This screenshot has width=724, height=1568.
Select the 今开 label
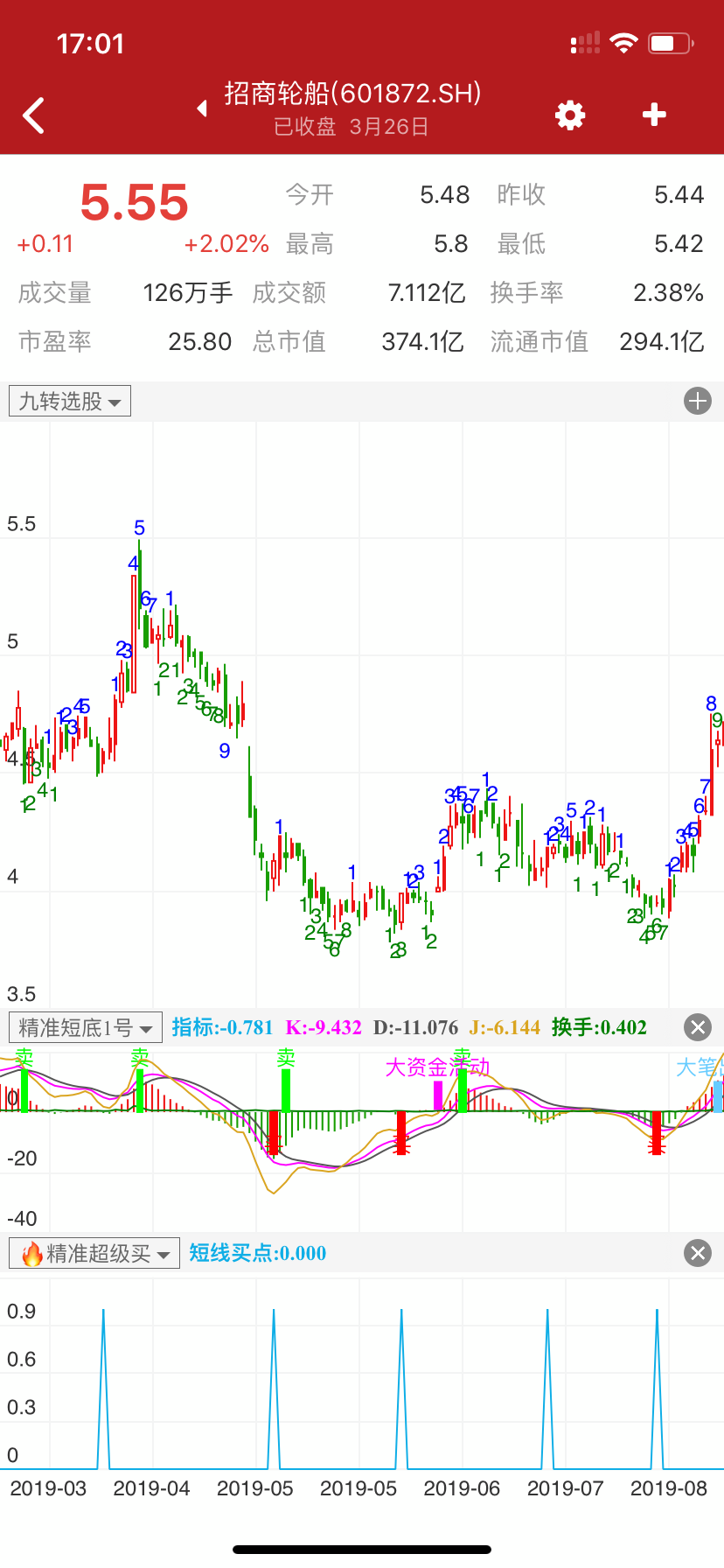point(310,194)
